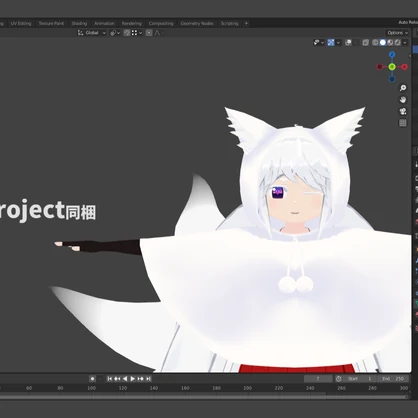Select wireframe viewport shading
This screenshot has width=418, height=418.
click(x=375, y=42)
